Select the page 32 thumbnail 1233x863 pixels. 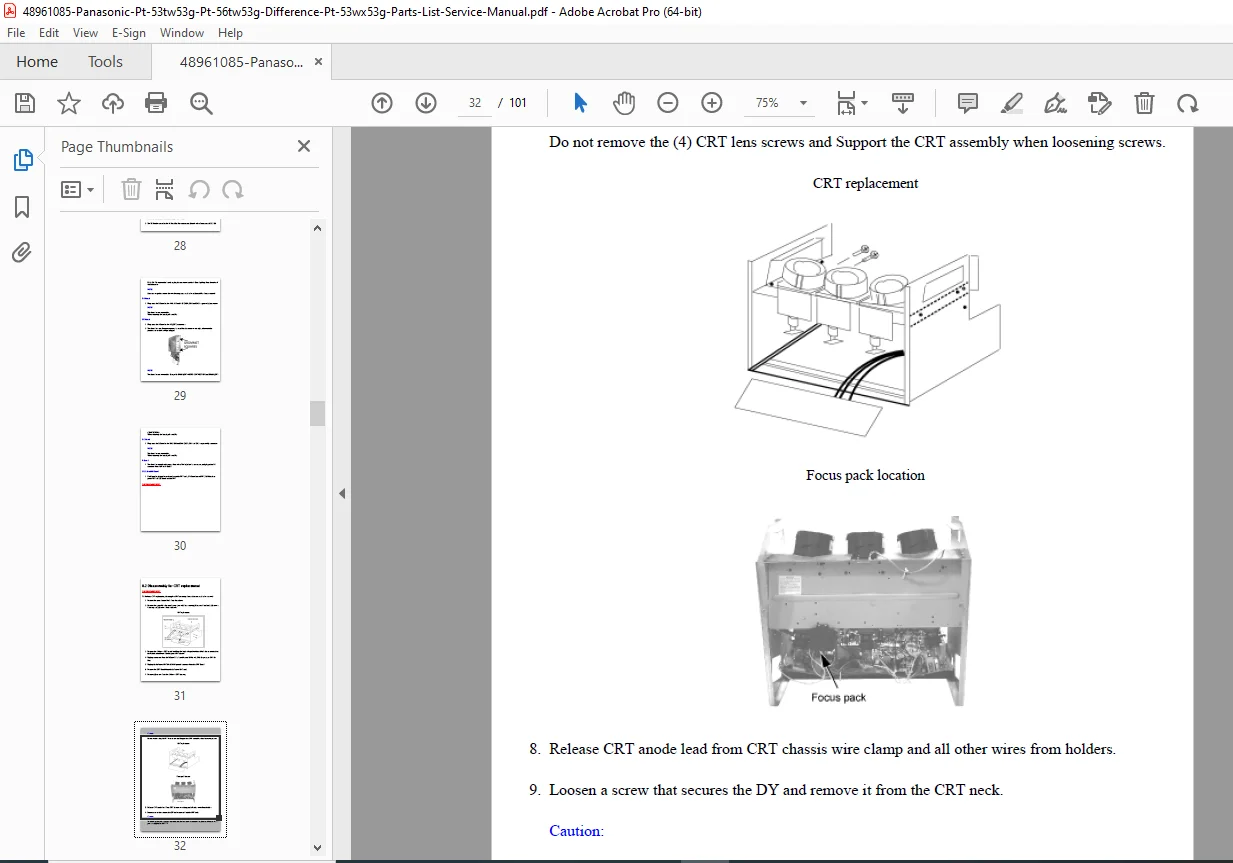[180, 779]
